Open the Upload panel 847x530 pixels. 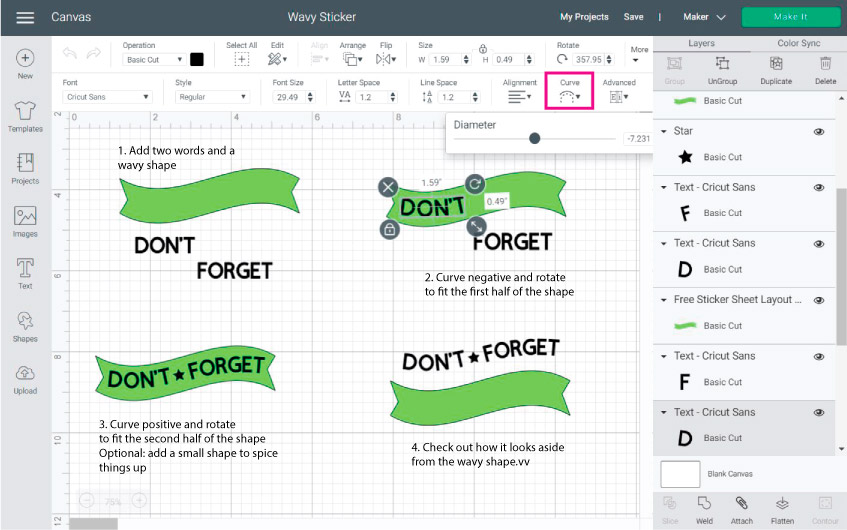point(25,379)
